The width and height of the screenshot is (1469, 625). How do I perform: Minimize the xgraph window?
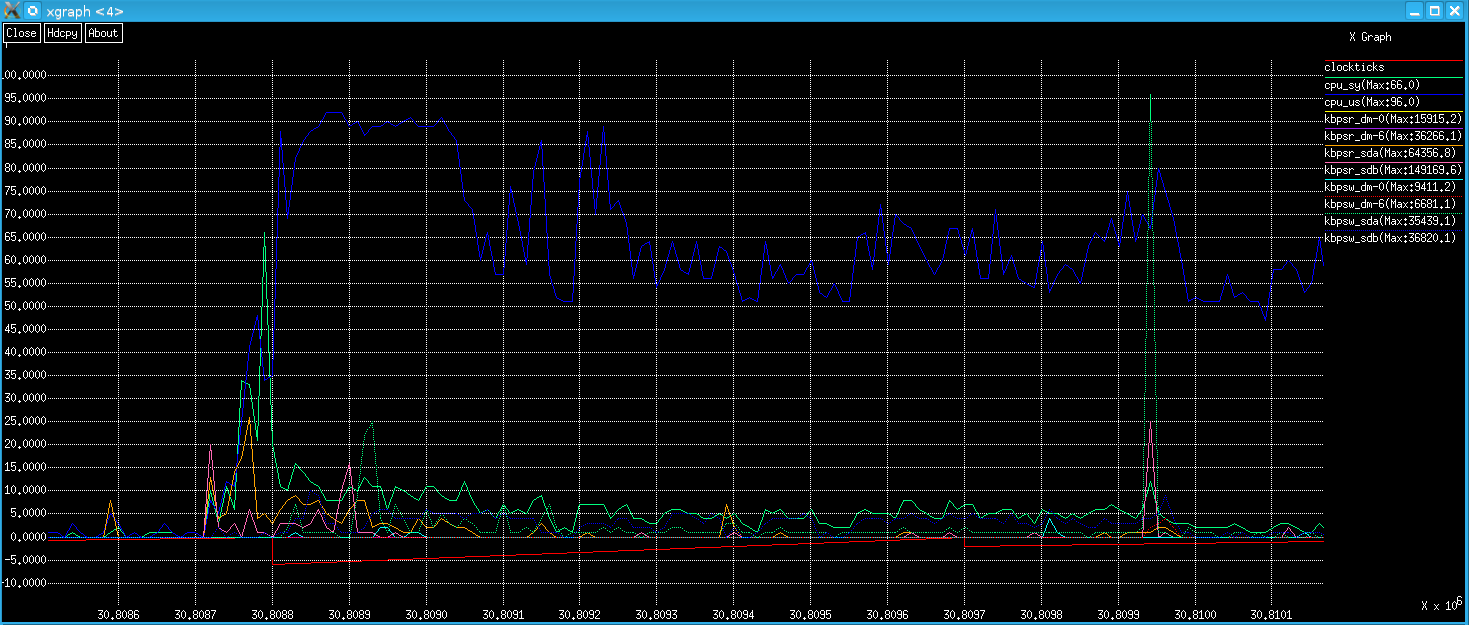1415,10
